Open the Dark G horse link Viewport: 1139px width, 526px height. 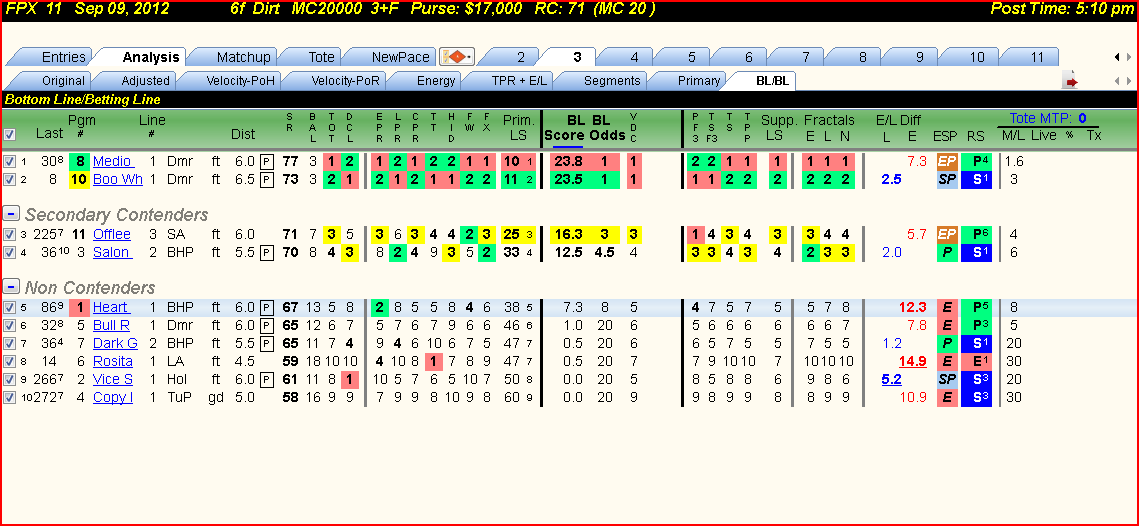115,343
